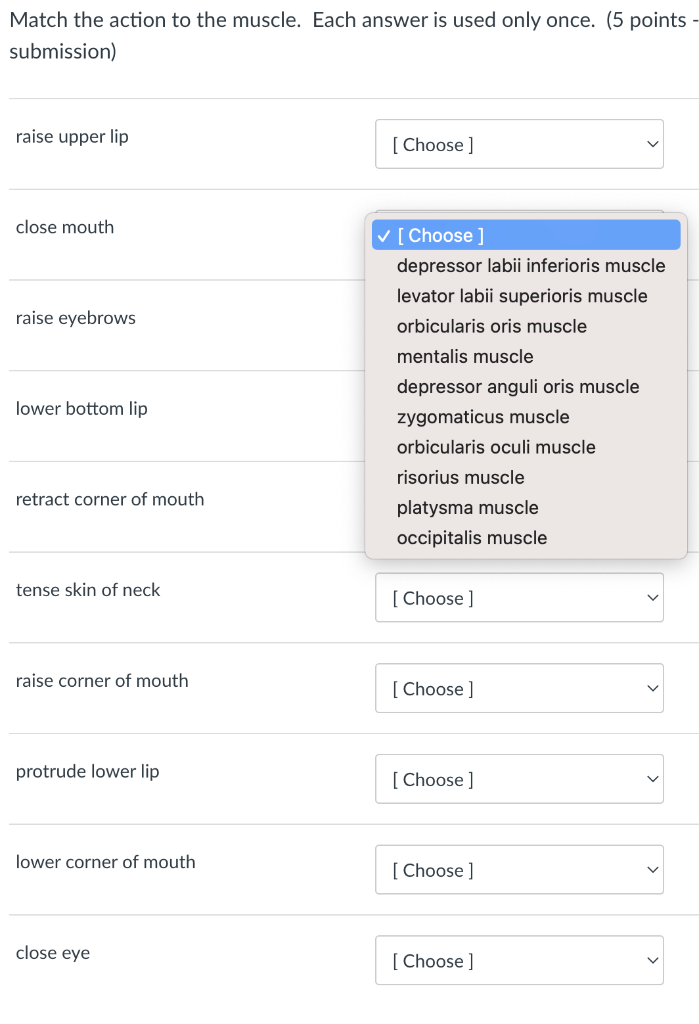Open the 'raise upper lip' dropdown

pyautogui.click(x=519, y=145)
